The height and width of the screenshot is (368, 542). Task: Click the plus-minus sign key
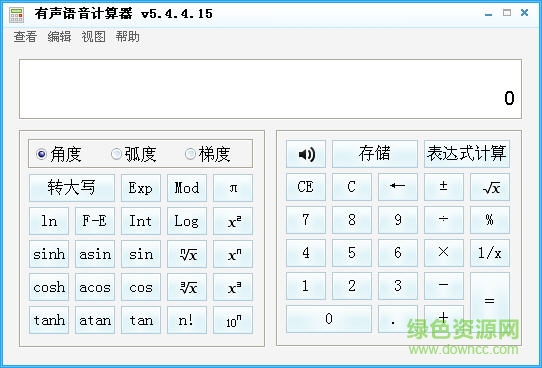tap(444, 187)
